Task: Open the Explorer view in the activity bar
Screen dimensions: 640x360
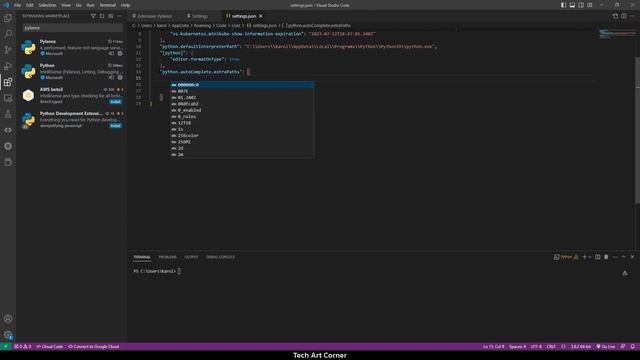Action: pyautogui.click(x=8, y=18)
